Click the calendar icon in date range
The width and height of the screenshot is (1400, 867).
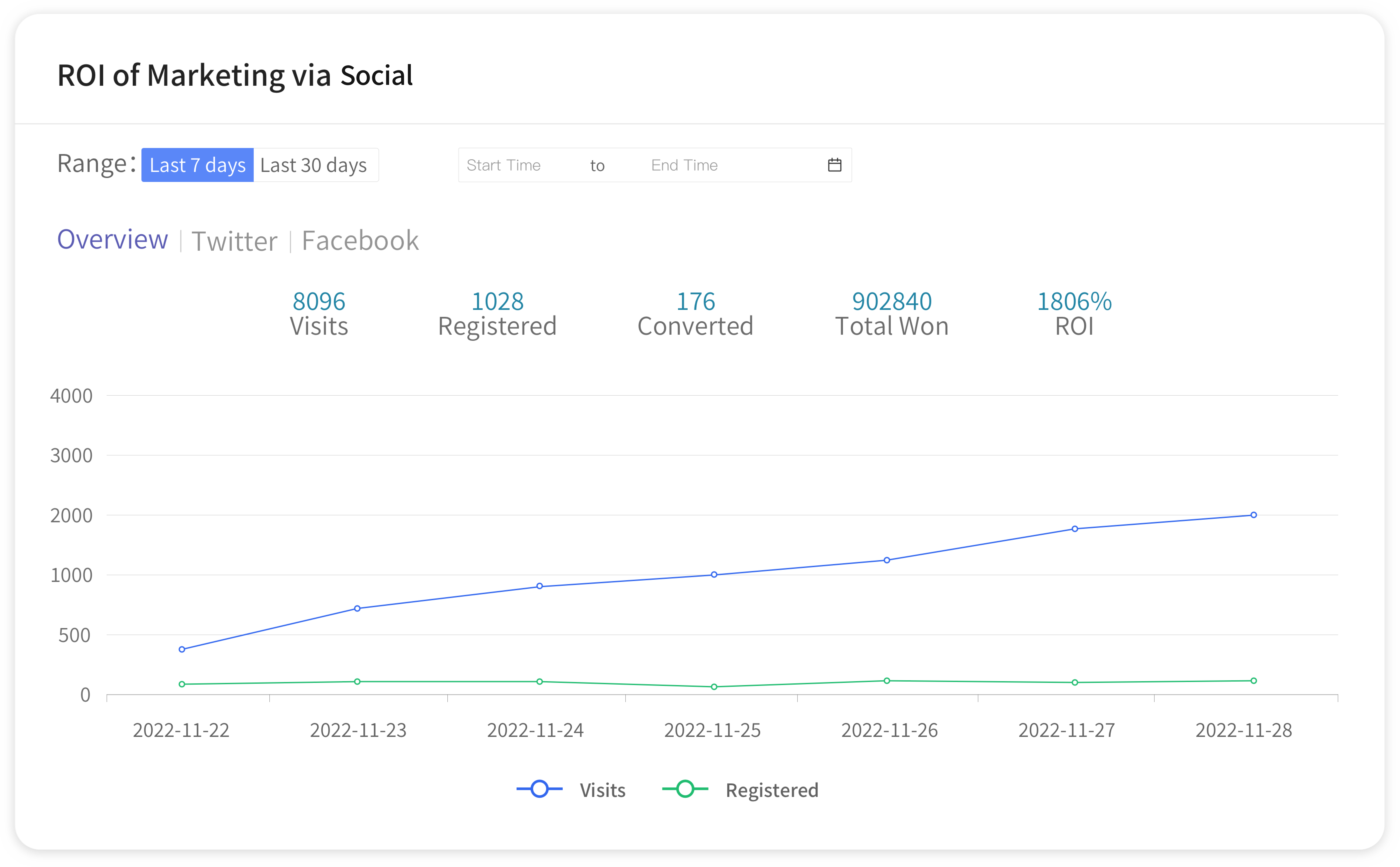coord(834,165)
